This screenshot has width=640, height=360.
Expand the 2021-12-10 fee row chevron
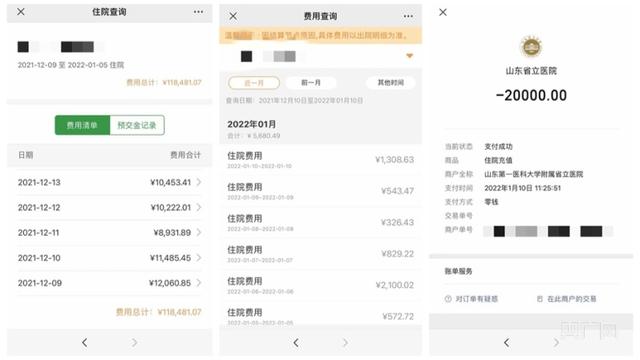[199, 258]
